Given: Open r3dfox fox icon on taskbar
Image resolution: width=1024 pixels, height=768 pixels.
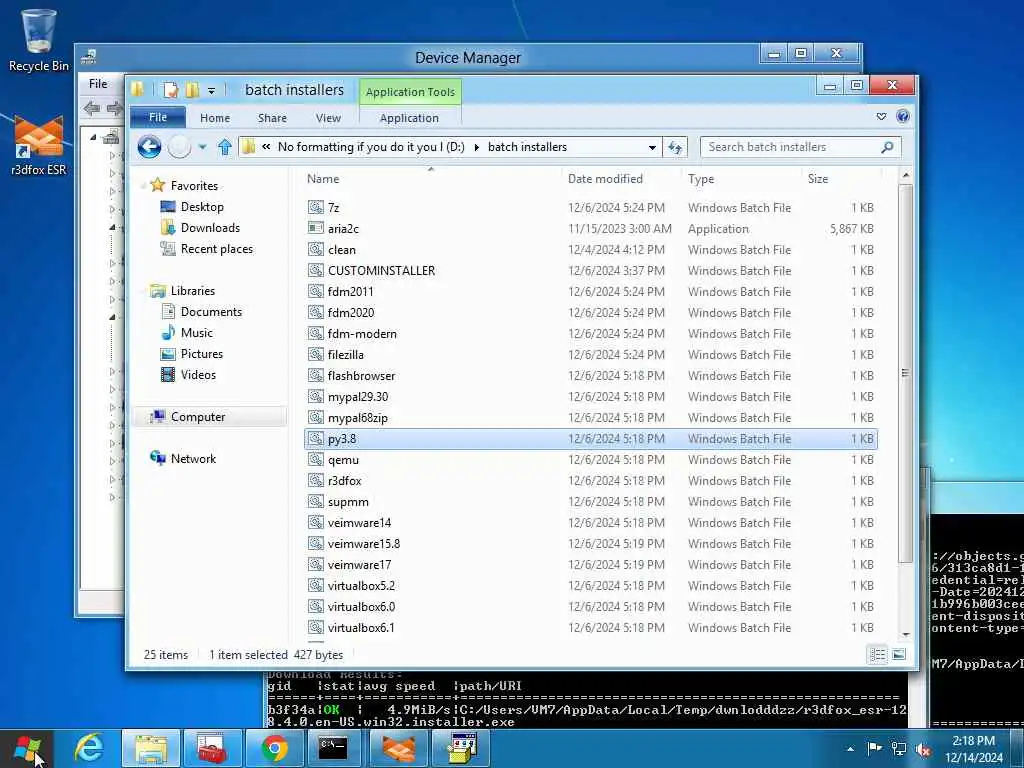Looking at the screenshot, I should point(398,748).
